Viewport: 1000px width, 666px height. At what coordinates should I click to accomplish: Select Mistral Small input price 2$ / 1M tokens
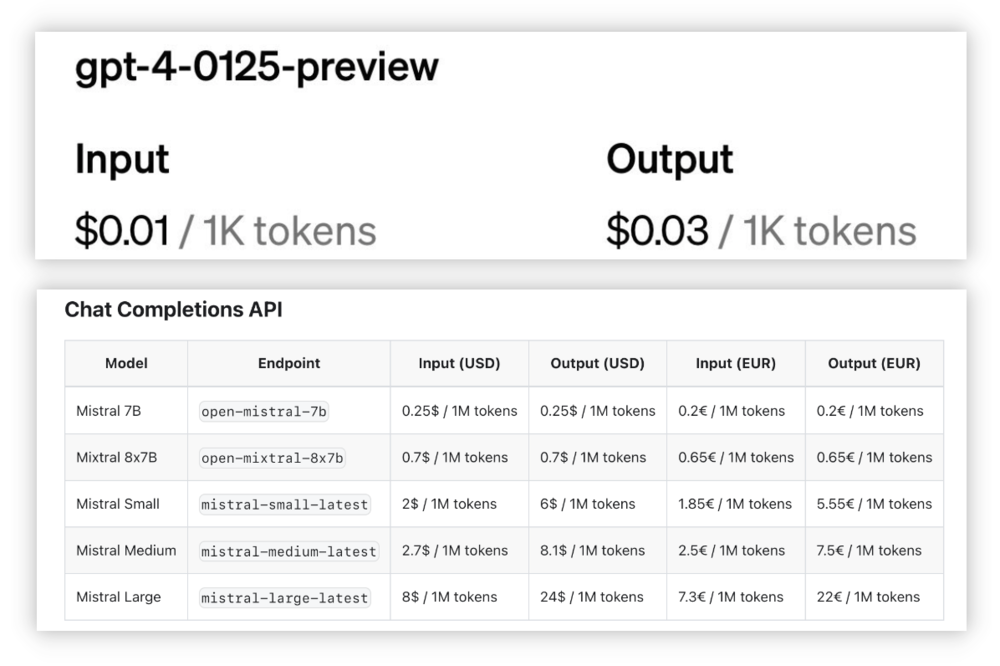449,504
